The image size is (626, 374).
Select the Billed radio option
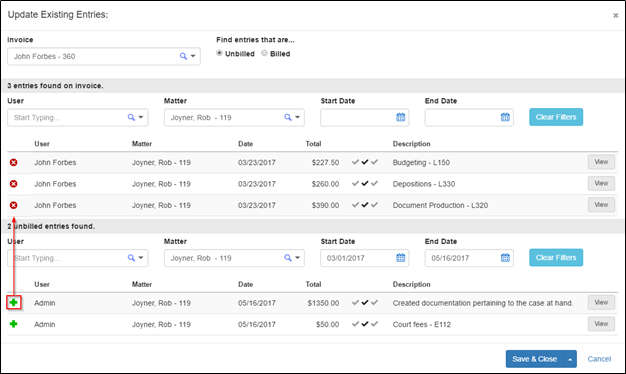click(x=264, y=53)
